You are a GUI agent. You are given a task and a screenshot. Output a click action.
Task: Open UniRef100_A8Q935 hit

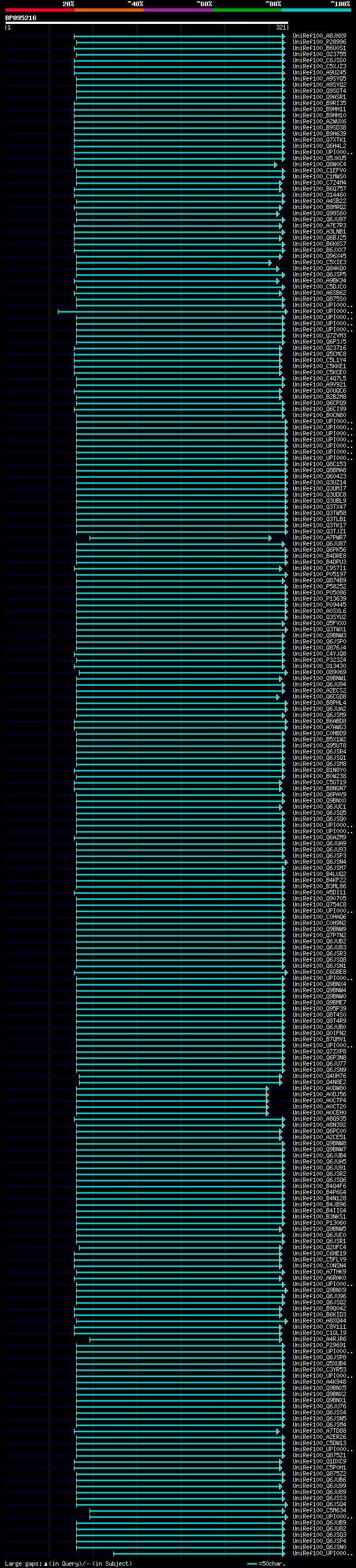point(319,1119)
